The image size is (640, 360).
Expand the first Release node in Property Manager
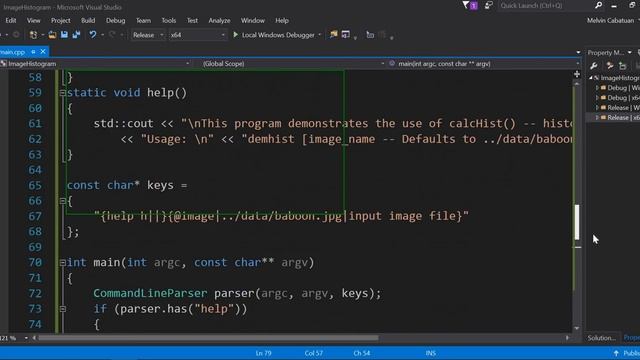[597, 108]
